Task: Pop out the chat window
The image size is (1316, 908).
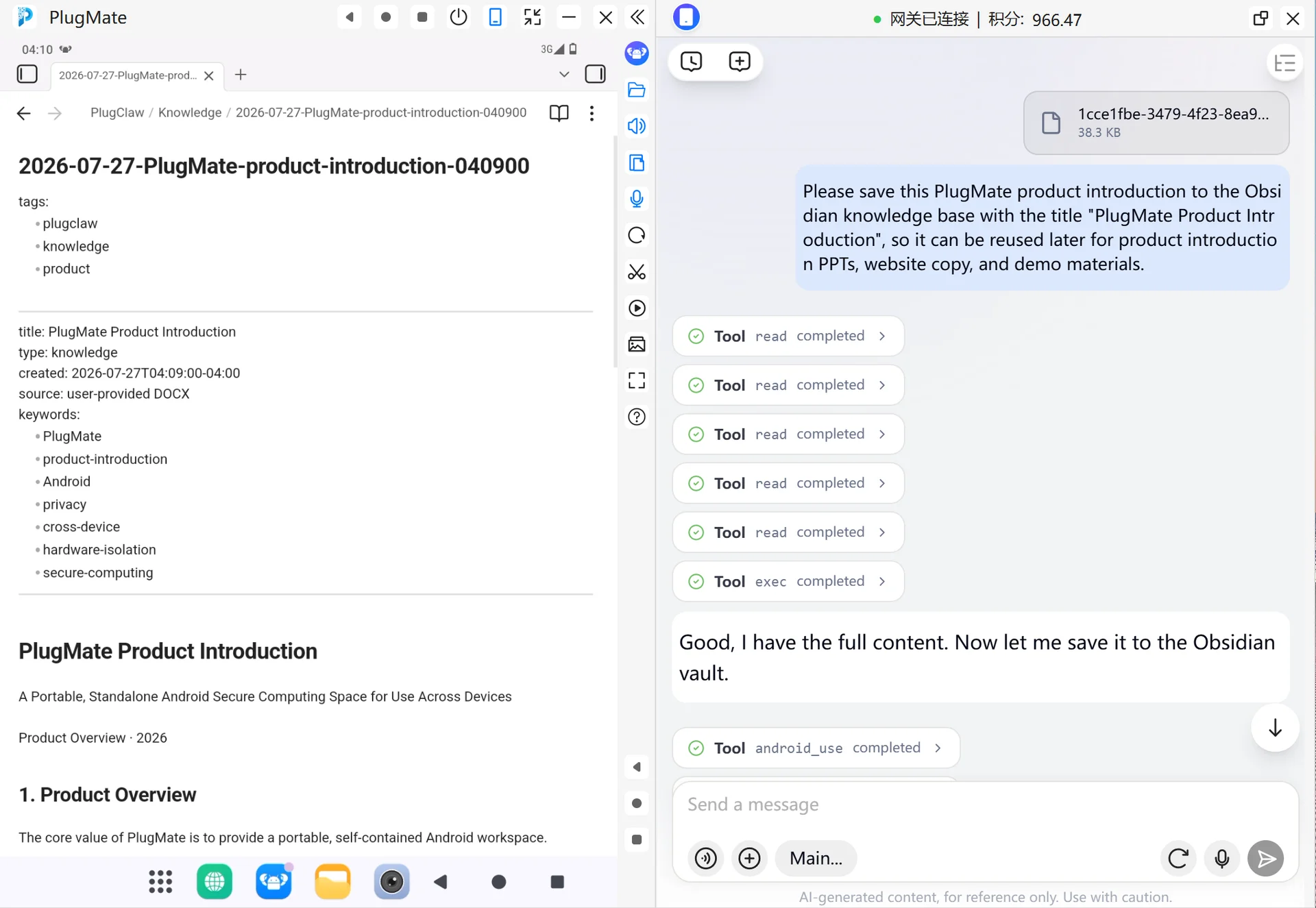Action: click(1260, 19)
